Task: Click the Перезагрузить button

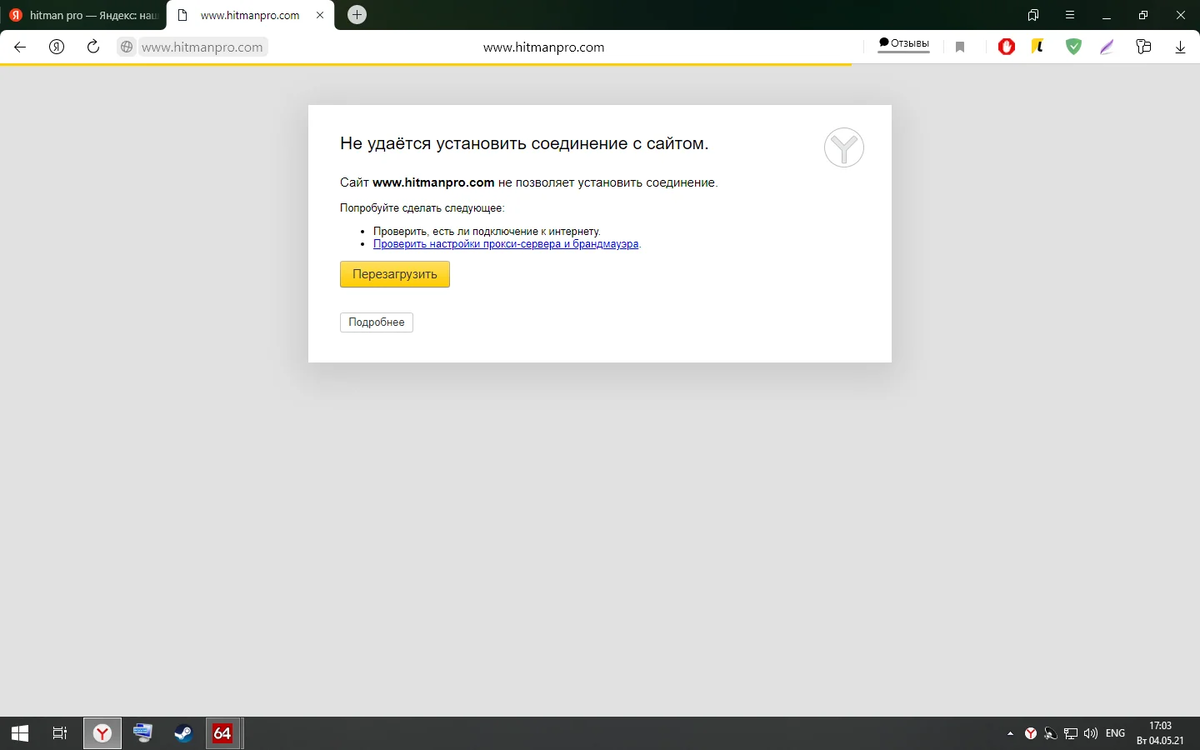Action: [395, 274]
